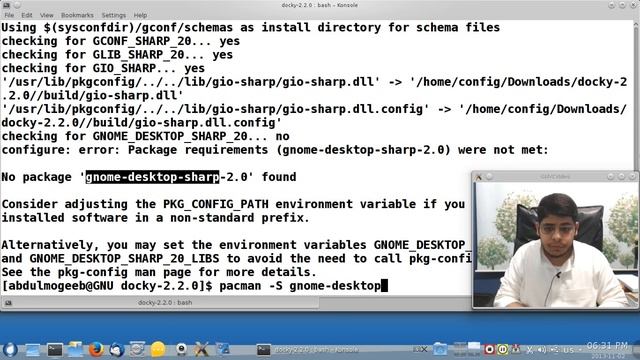Click the scissors clipboard tray icon
Image resolution: width=640 pixels, height=360 pixels.
529,350
